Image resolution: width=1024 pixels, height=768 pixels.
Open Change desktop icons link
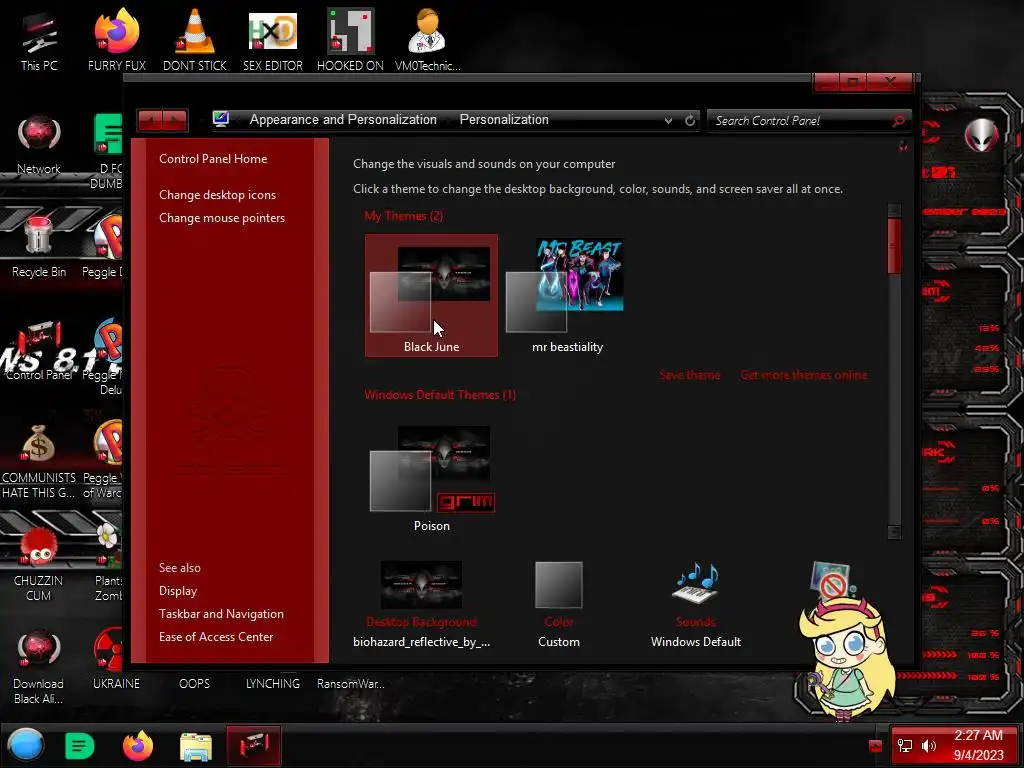pos(217,195)
